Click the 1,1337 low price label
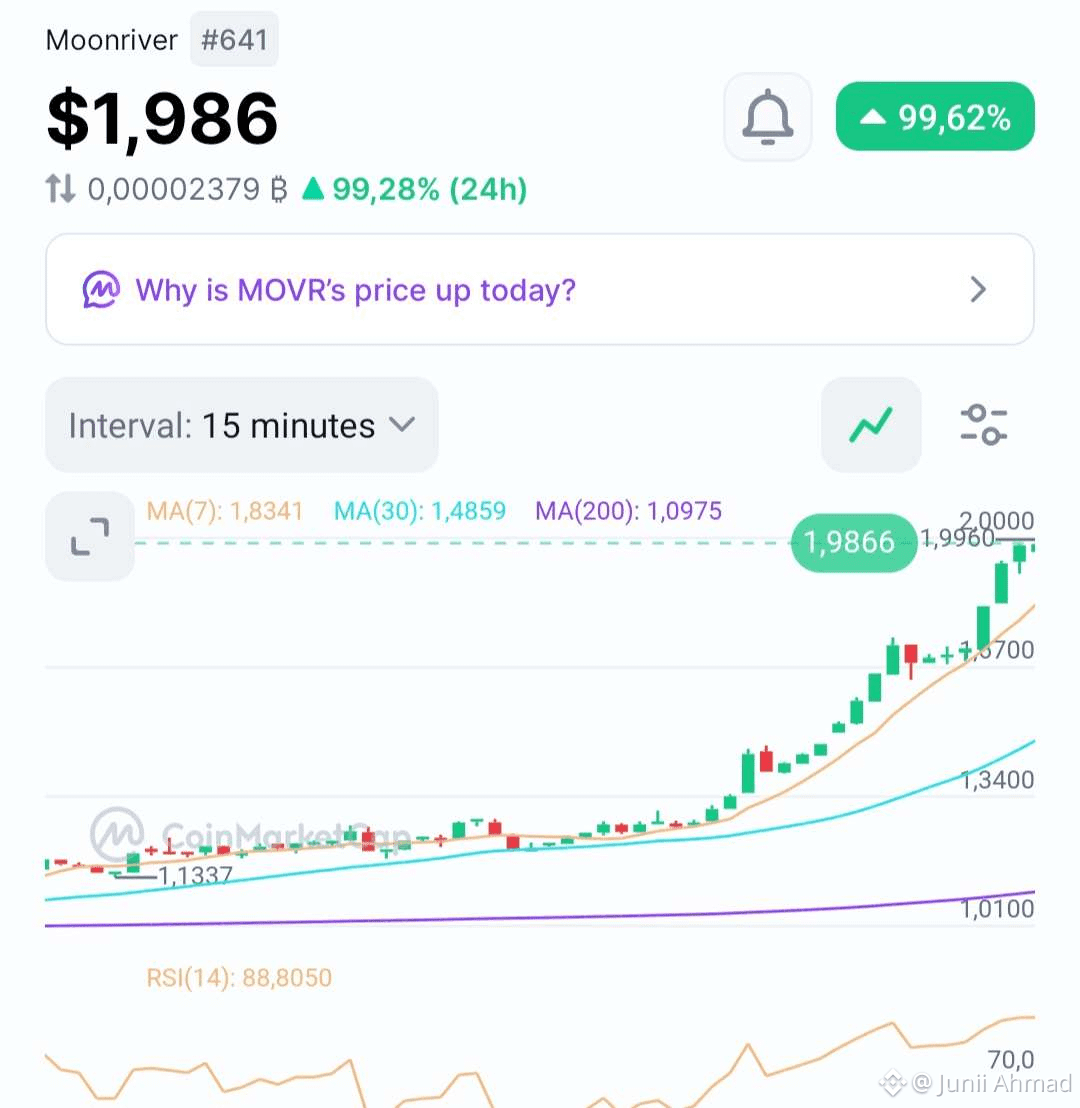The image size is (1080, 1108). point(195,876)
